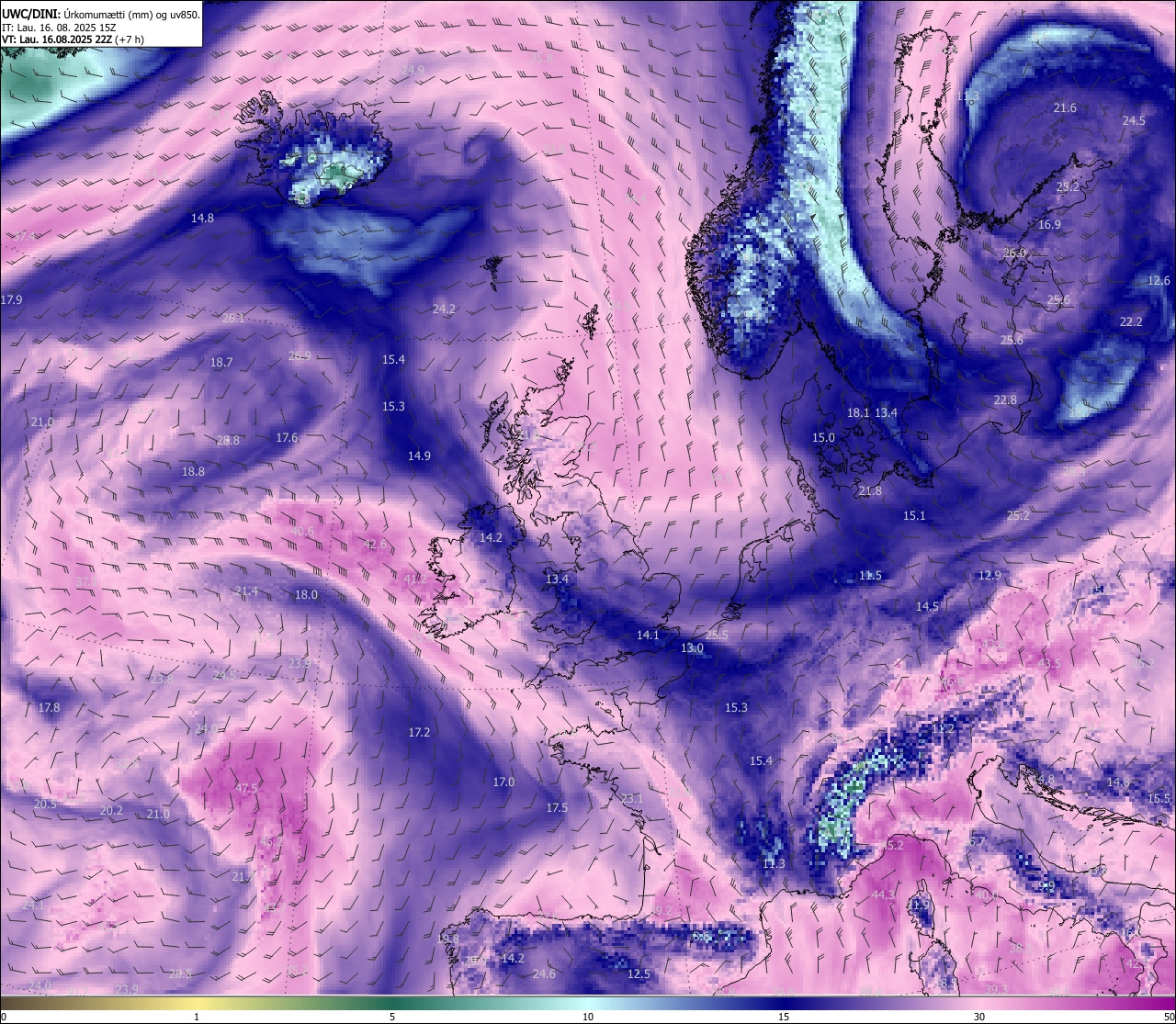1176x1024 pixels.
Task: Click the 'VT: Lau. 16.08.2025 22Z (+7 h)' line
Action: tap(73, 39)
